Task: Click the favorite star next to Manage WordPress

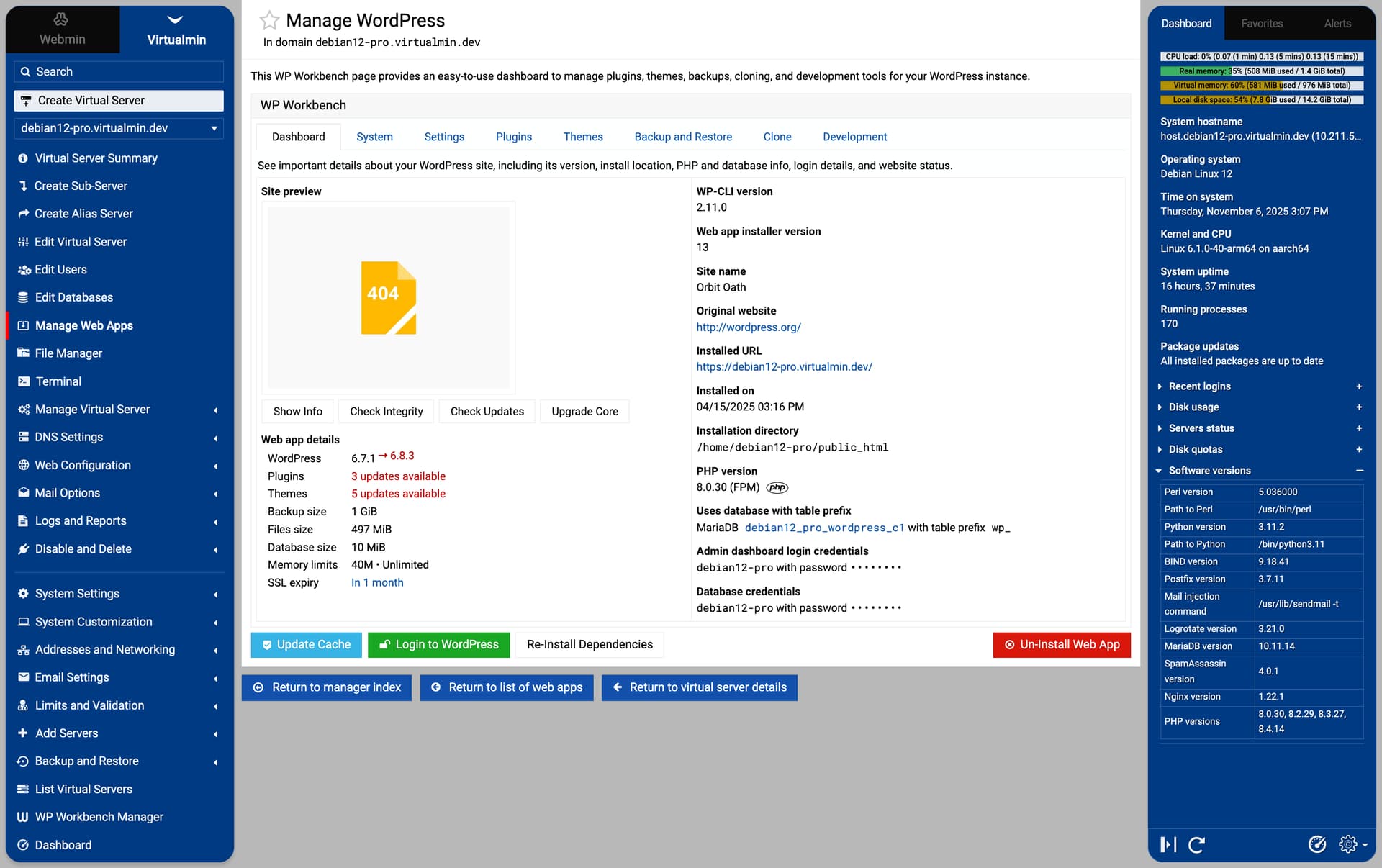Action: (269, 20)
